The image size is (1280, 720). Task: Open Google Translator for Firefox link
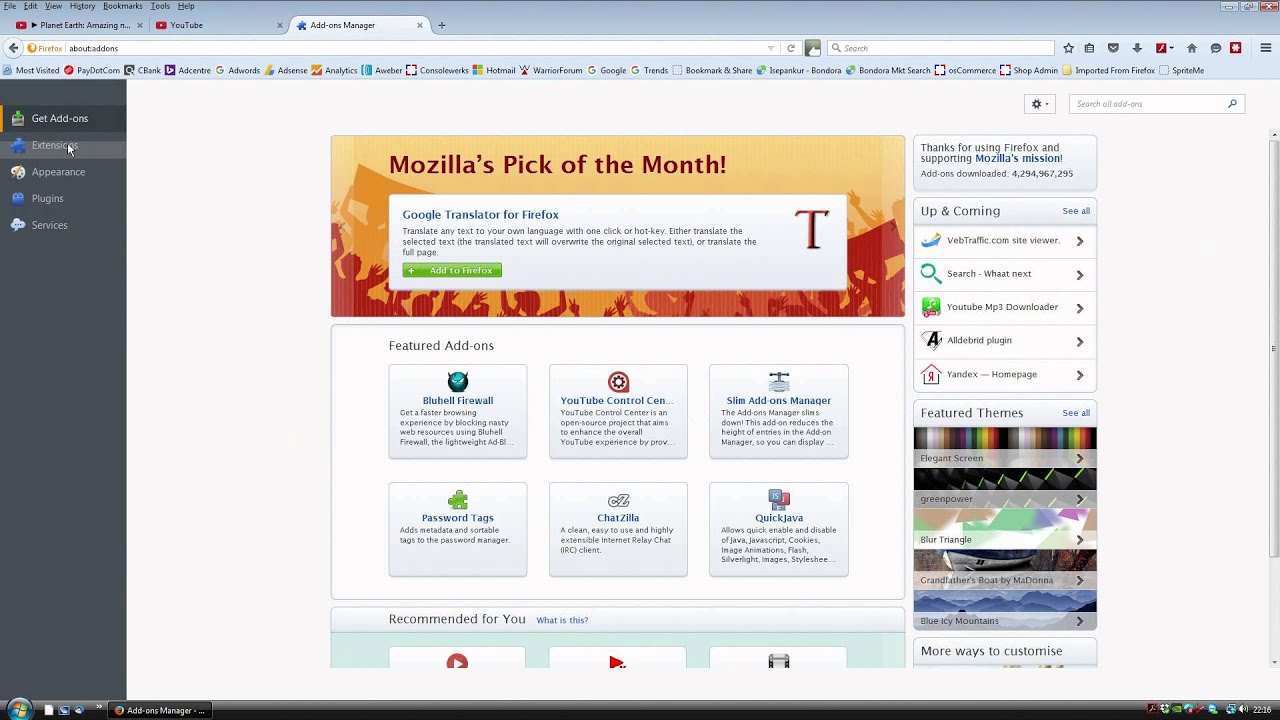tap(480, 214)
